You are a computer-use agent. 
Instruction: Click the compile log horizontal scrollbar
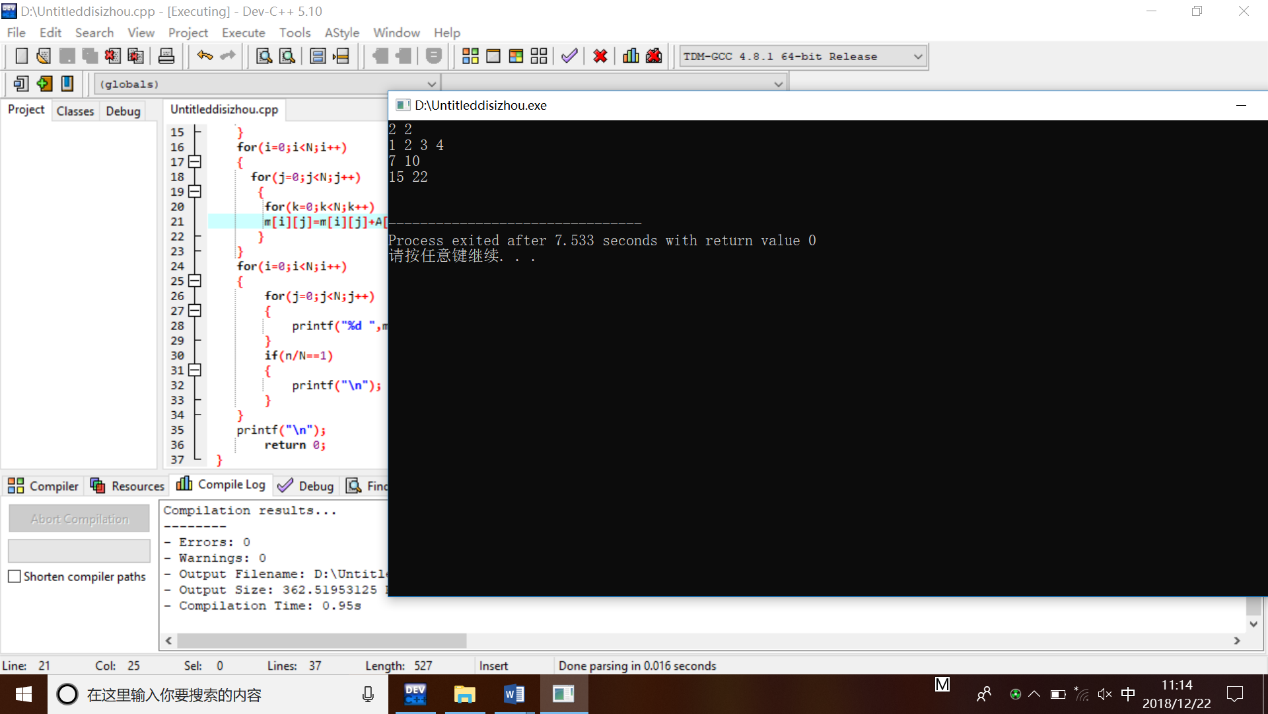[320, 640]
